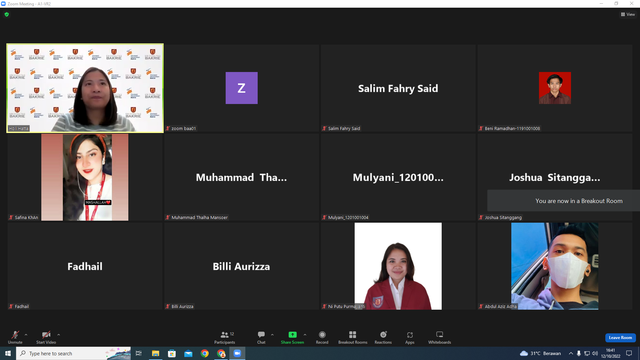Open network settings tray icon
The height and width of the screenshot is (360, 640).
tap(587, 353)
